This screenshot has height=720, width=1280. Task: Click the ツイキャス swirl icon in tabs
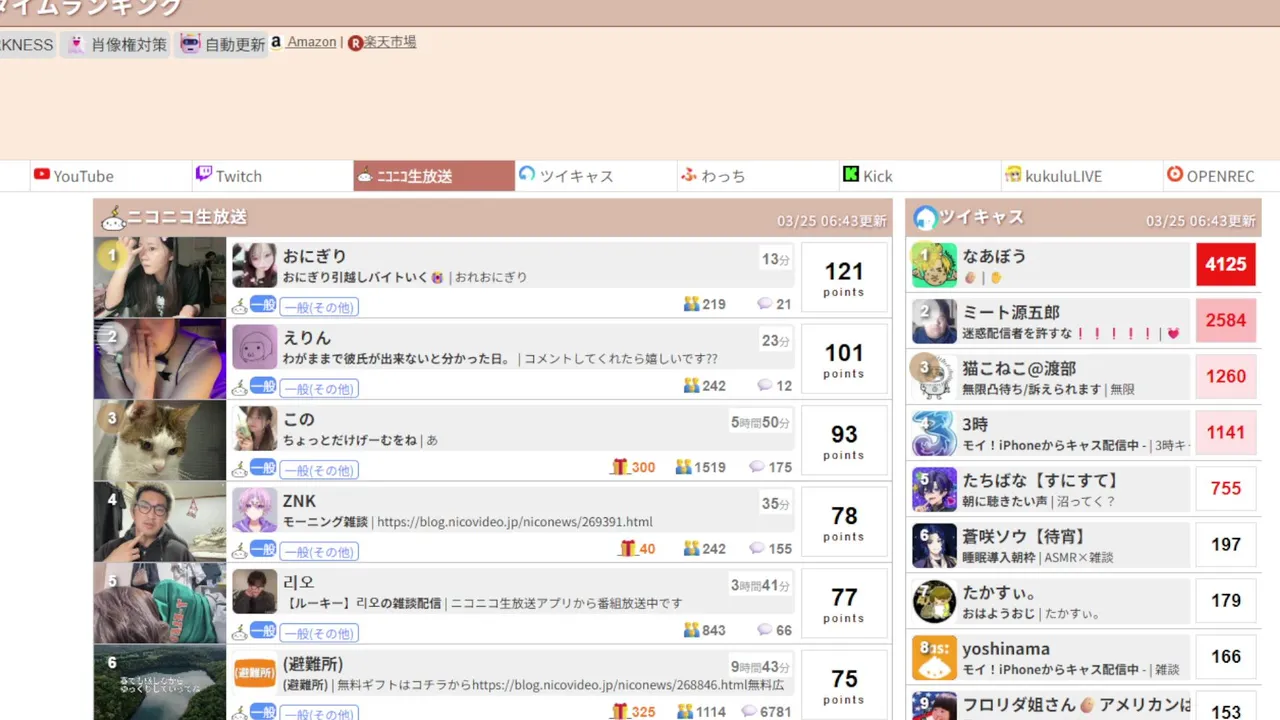click(527, 174)
